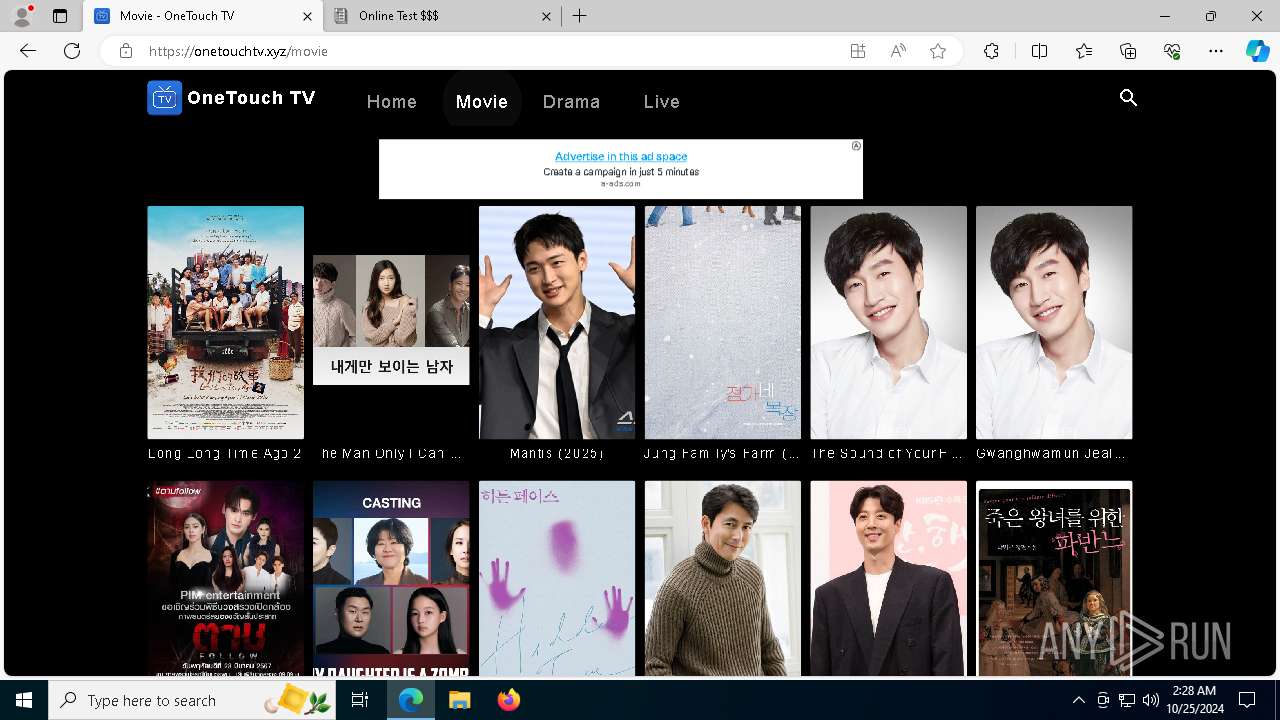Open Task View on the taskbar

tap(360, 700)
